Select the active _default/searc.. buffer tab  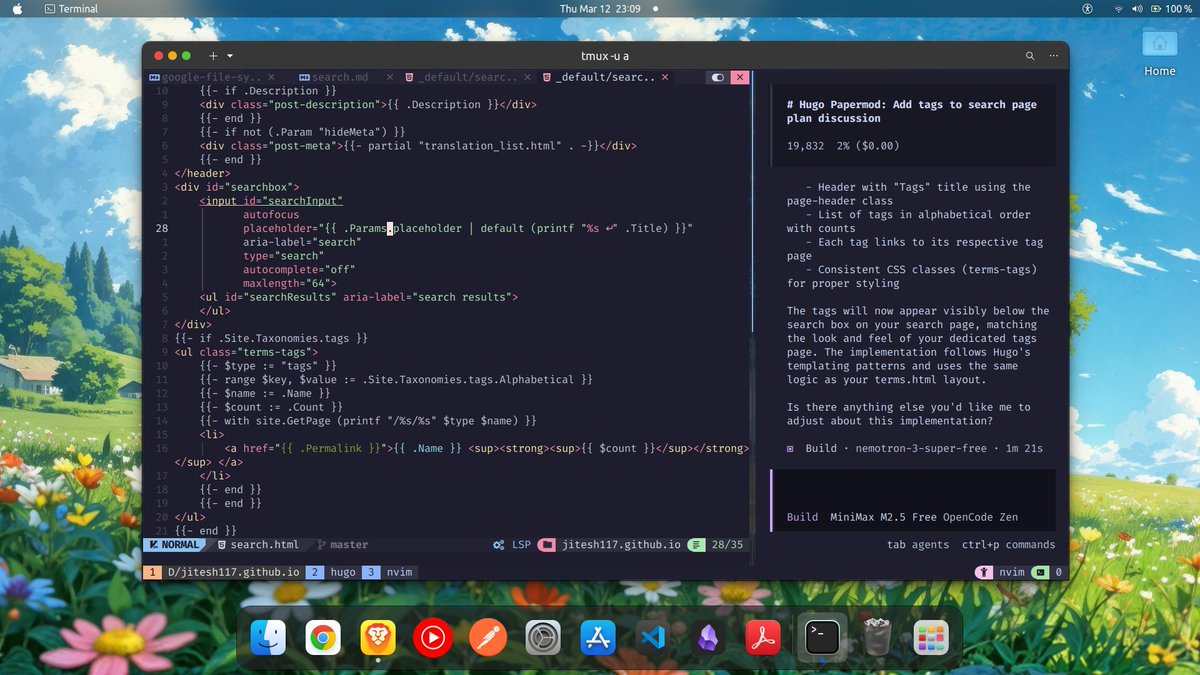(604, 77)
